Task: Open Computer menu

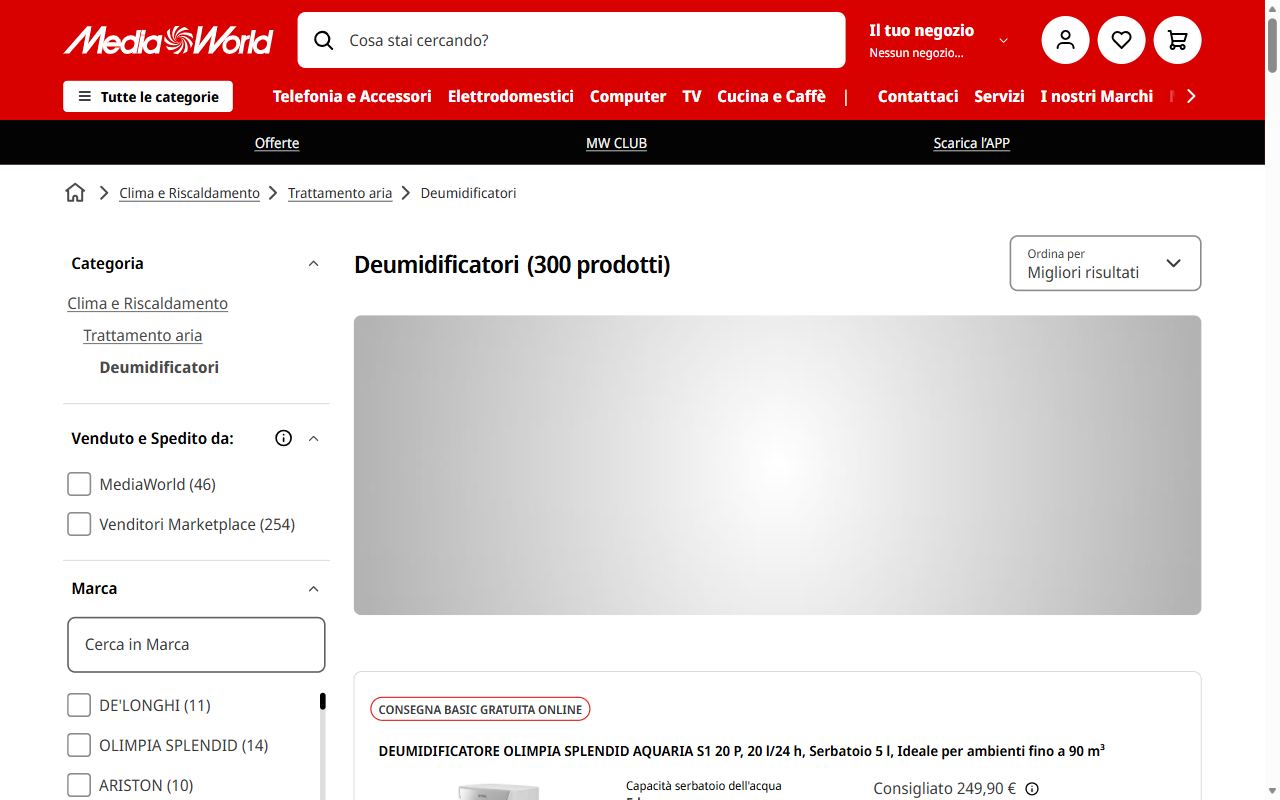Action: (628, 96)
